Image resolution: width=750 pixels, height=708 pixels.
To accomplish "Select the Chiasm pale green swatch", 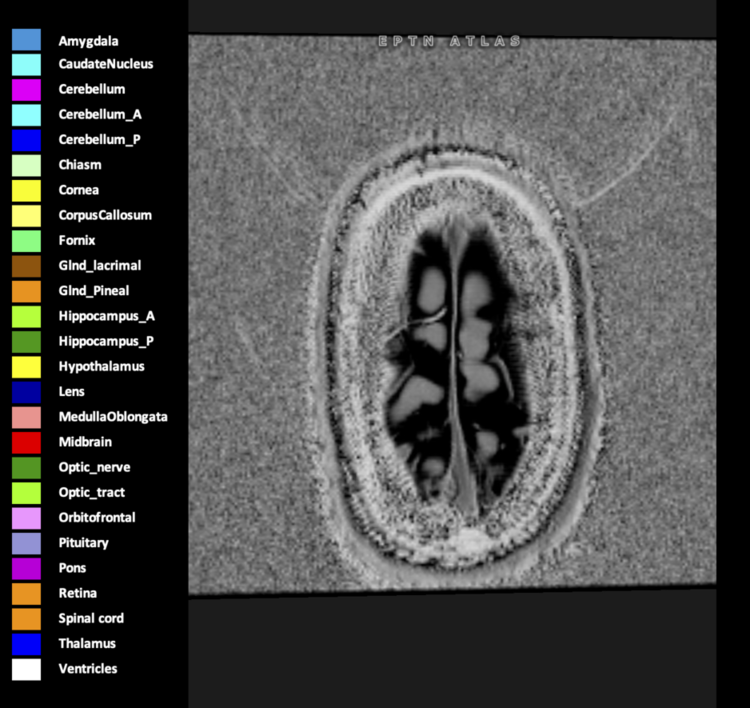I will point(26,166).
